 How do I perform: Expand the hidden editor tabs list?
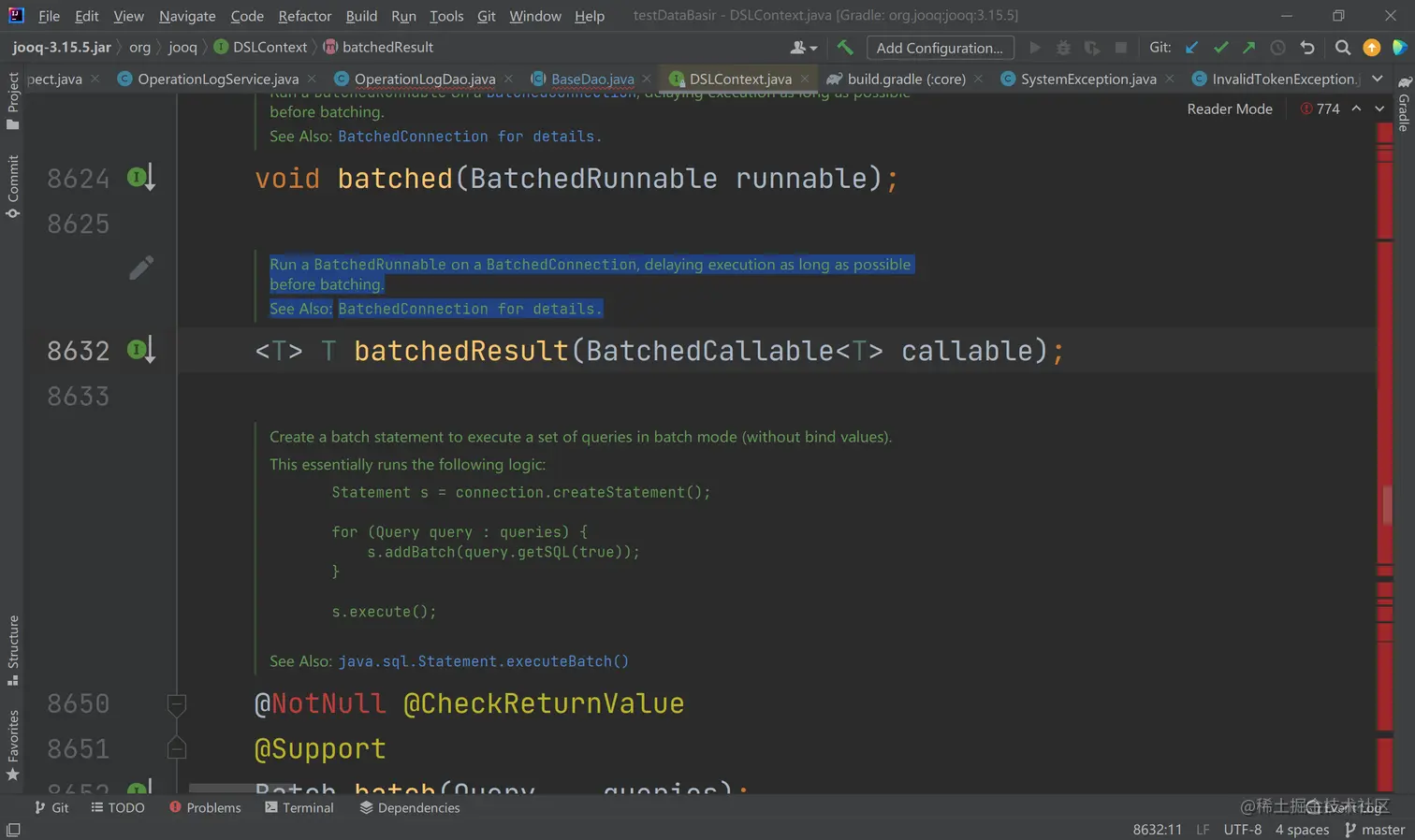point(1378,80)
